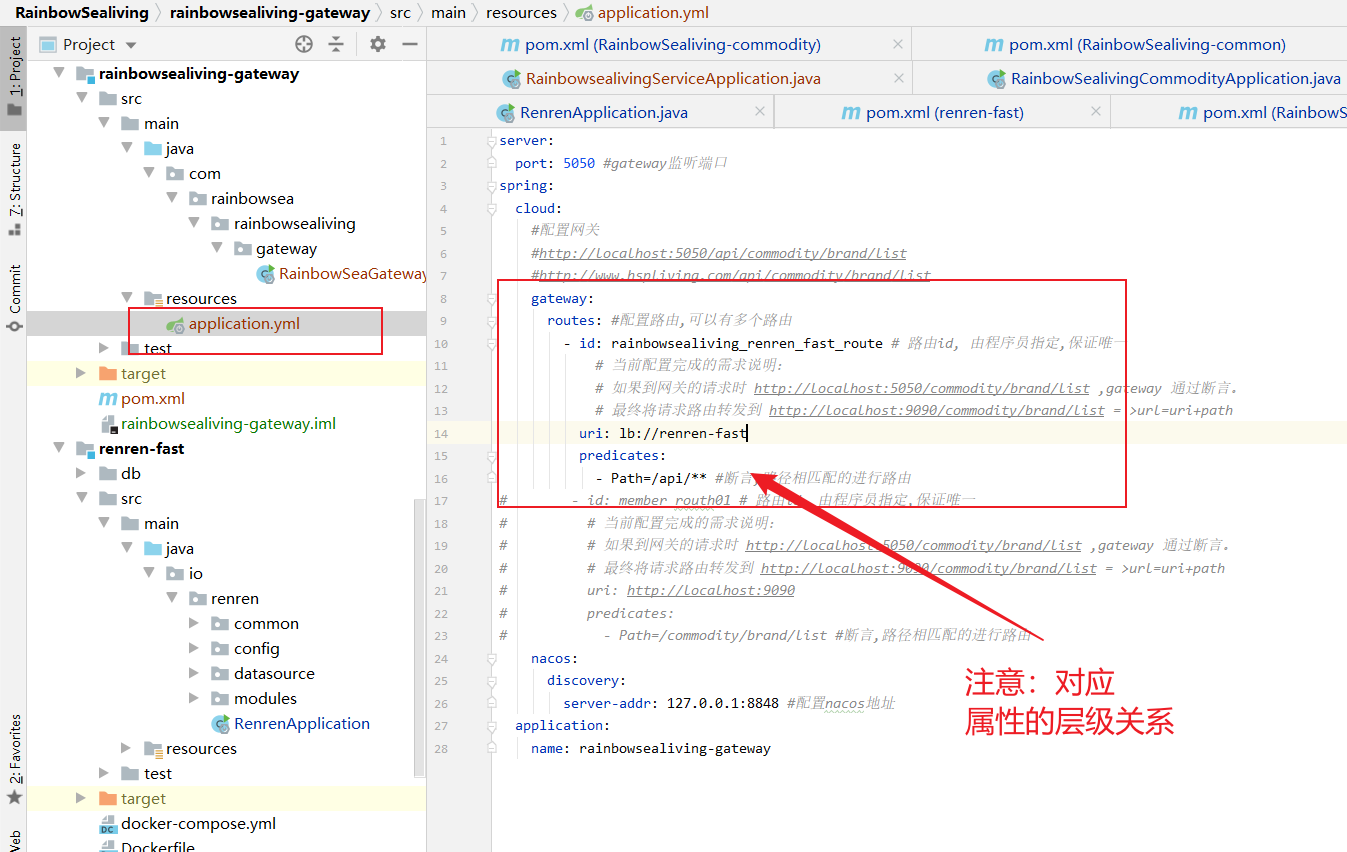
Task: Click resources in the breadcrumb path
Action: click(521, 13)
